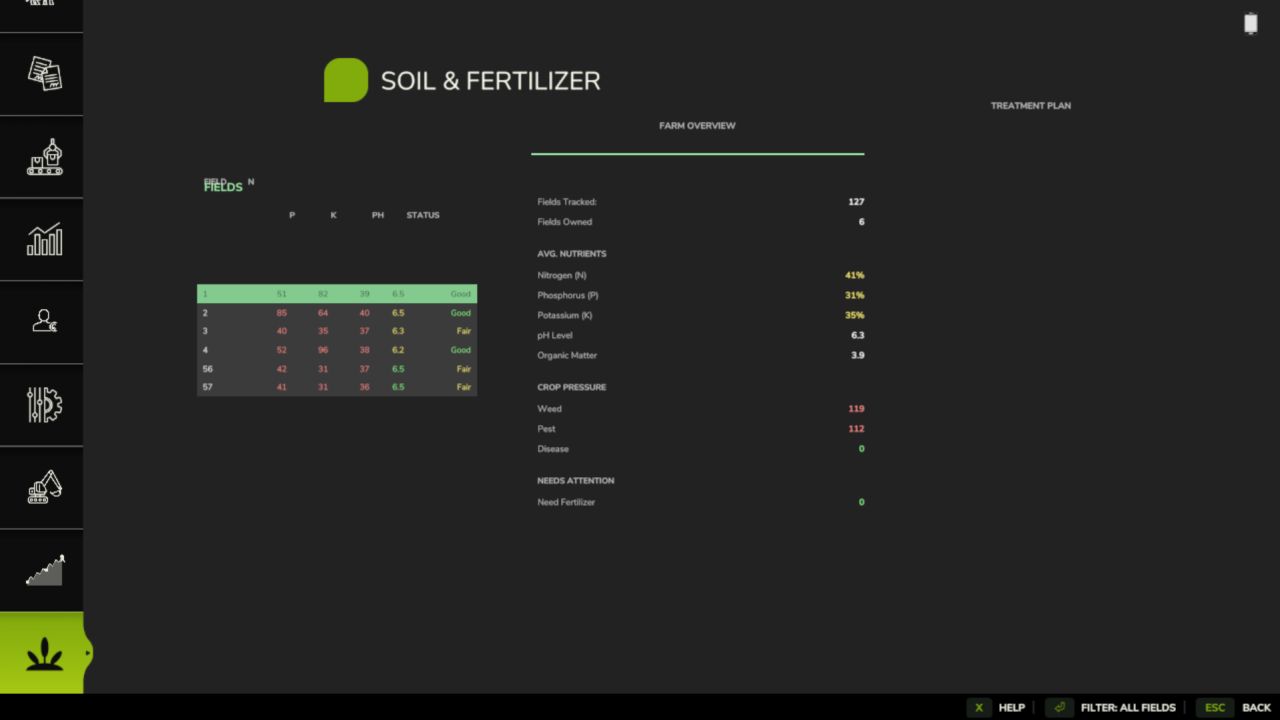This screenshot has height=720, width=1280.
Task: Click the battery indicator at top right
Action: (1250, 23)
